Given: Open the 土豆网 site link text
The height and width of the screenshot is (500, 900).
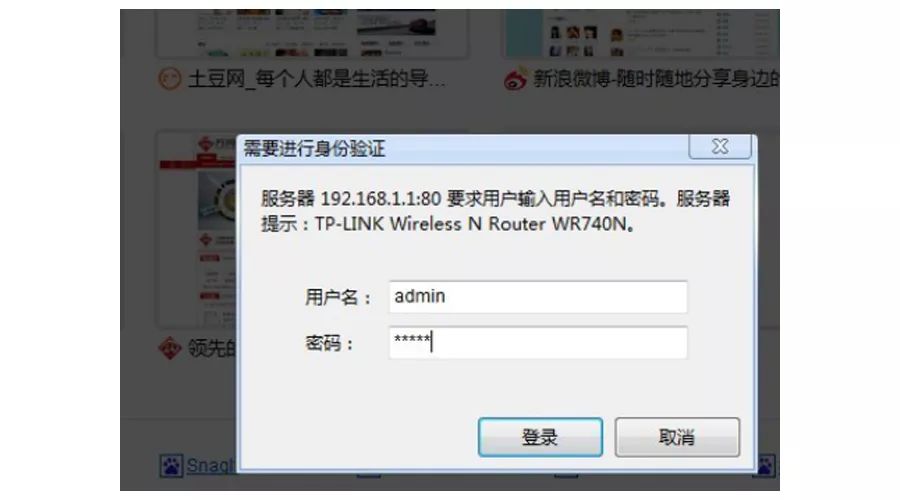Looking at the screenshot, I should pos(316,79).
